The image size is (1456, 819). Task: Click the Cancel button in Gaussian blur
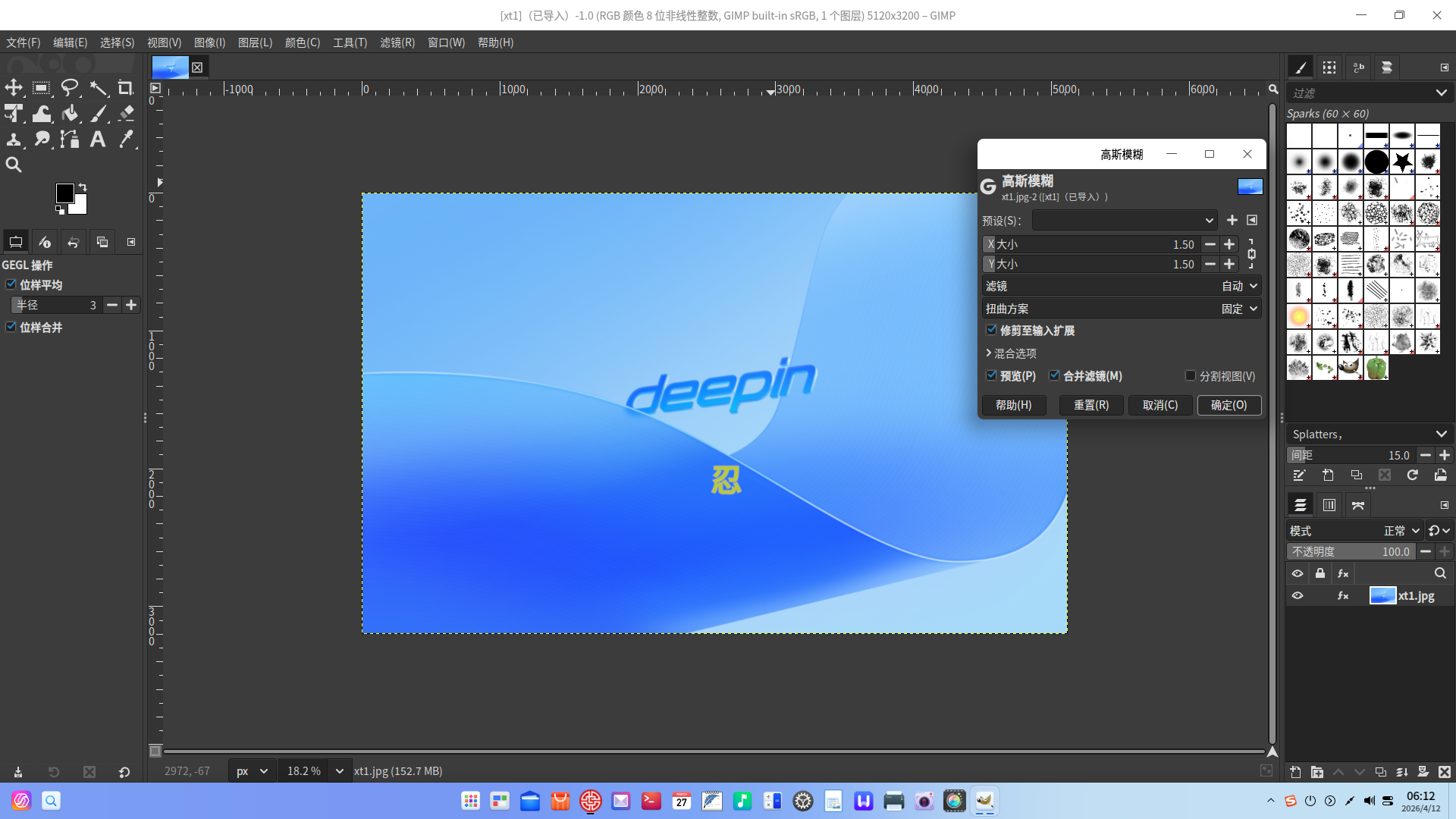pos(1160,405)
